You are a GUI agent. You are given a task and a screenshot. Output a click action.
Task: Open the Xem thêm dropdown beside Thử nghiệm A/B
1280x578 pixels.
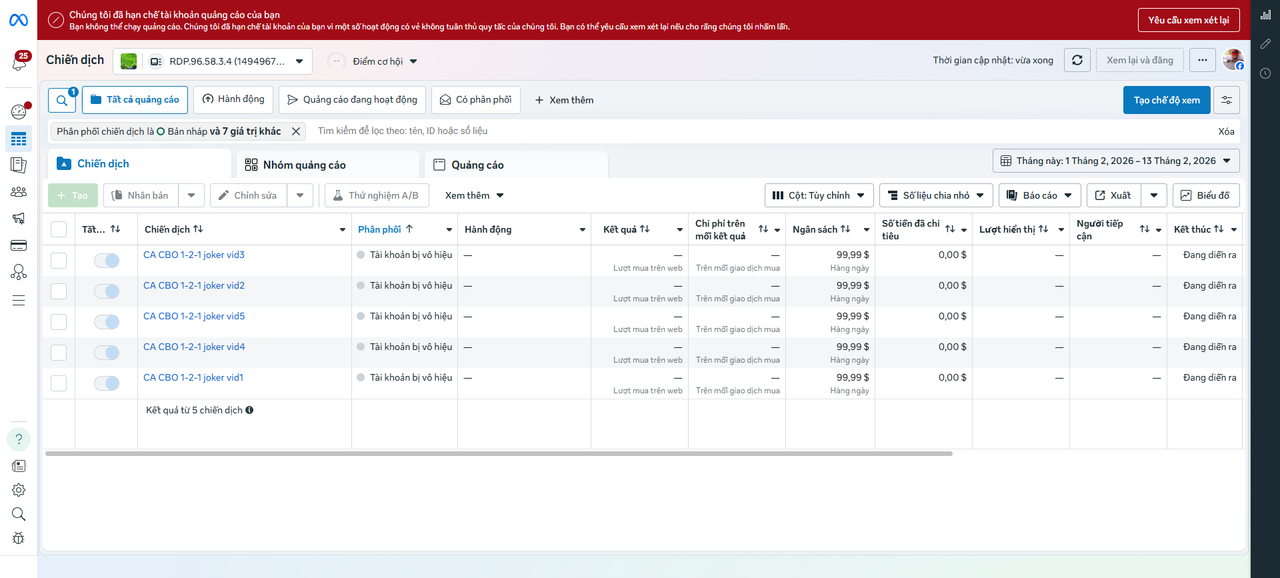pyautogui.click(x=474, y=195)
